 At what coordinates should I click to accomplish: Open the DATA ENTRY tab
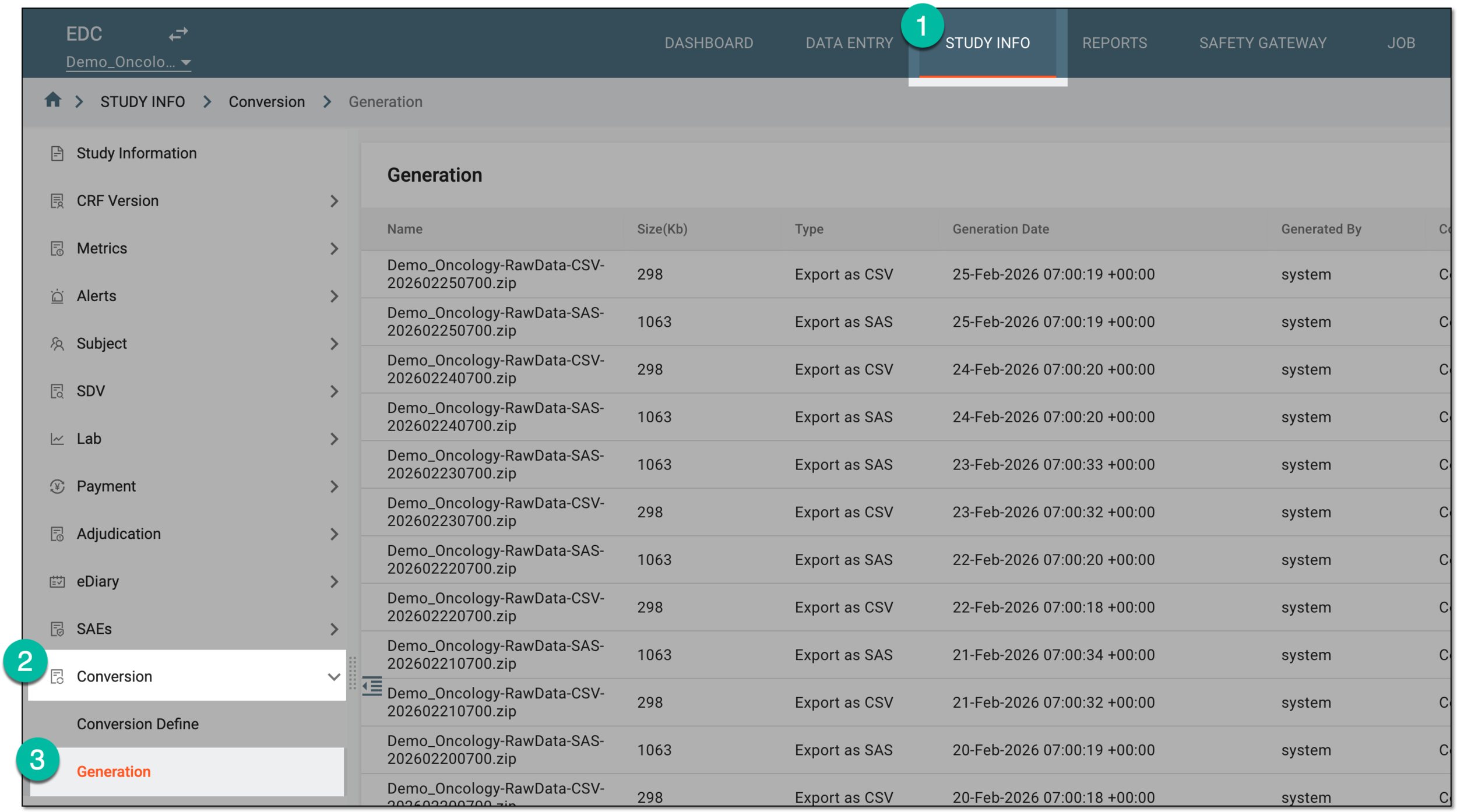tap(849, 43)
